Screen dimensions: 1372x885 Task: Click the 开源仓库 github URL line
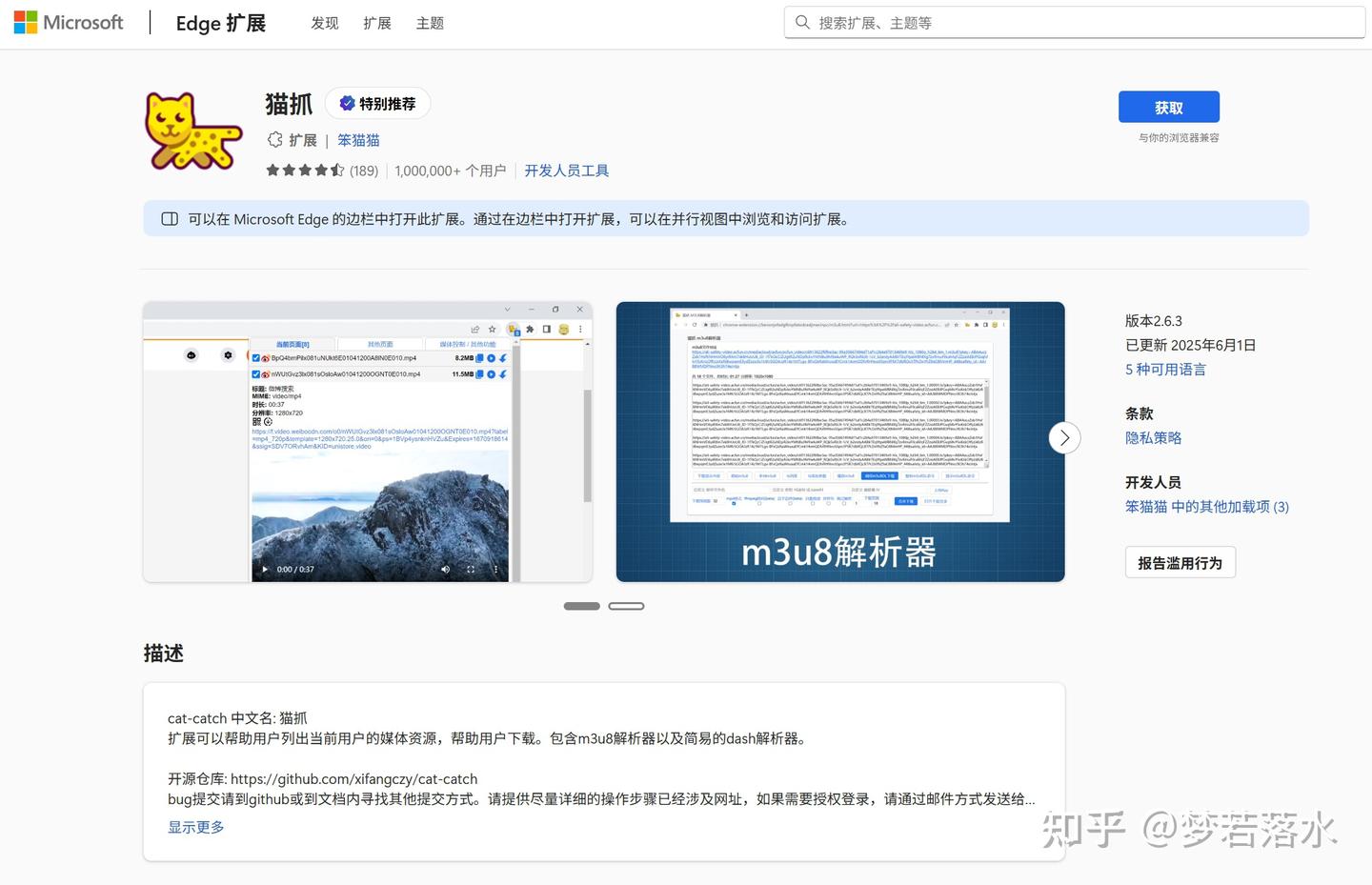(323, 779)
